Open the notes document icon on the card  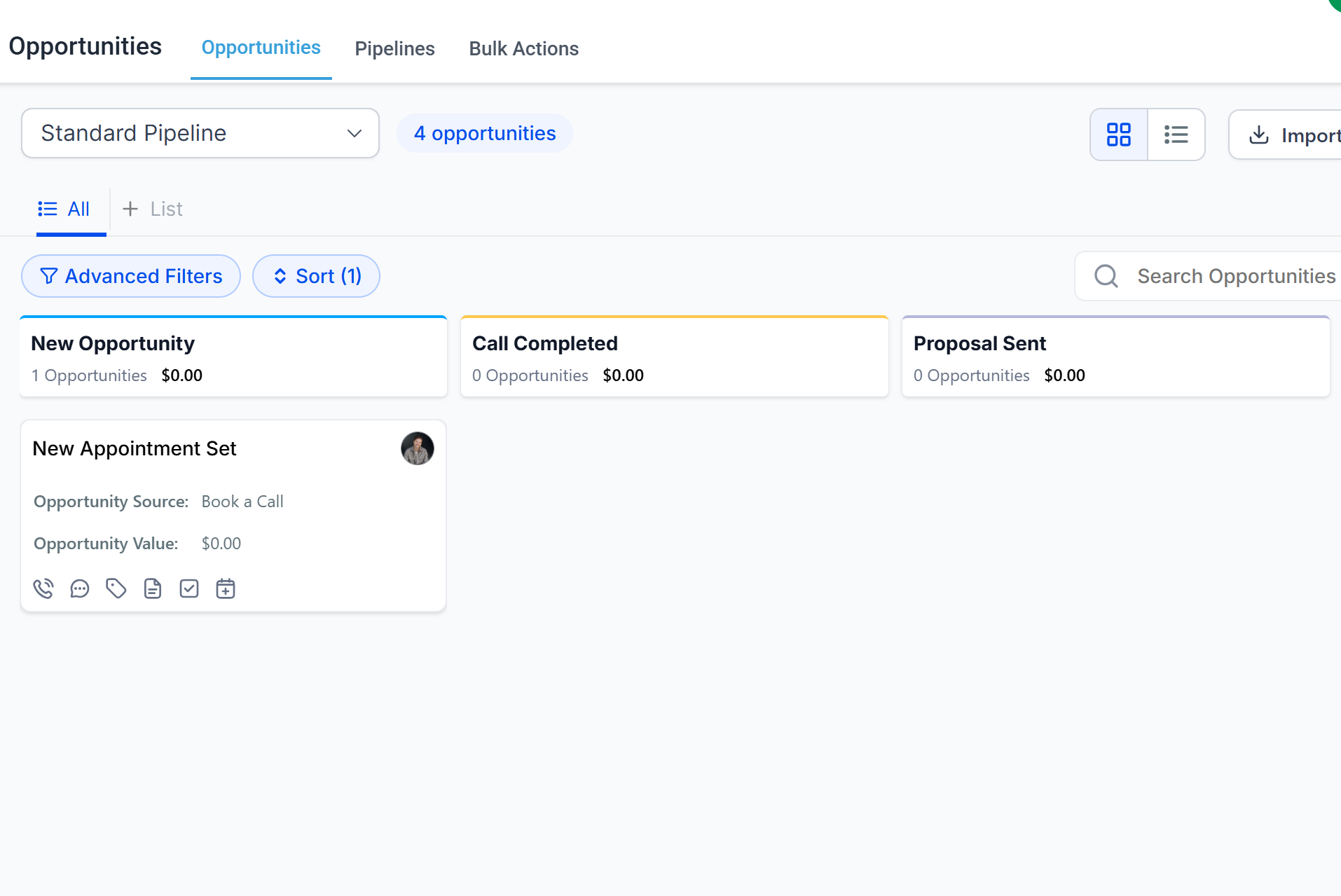pyautogui.click(x=153, y=588)
